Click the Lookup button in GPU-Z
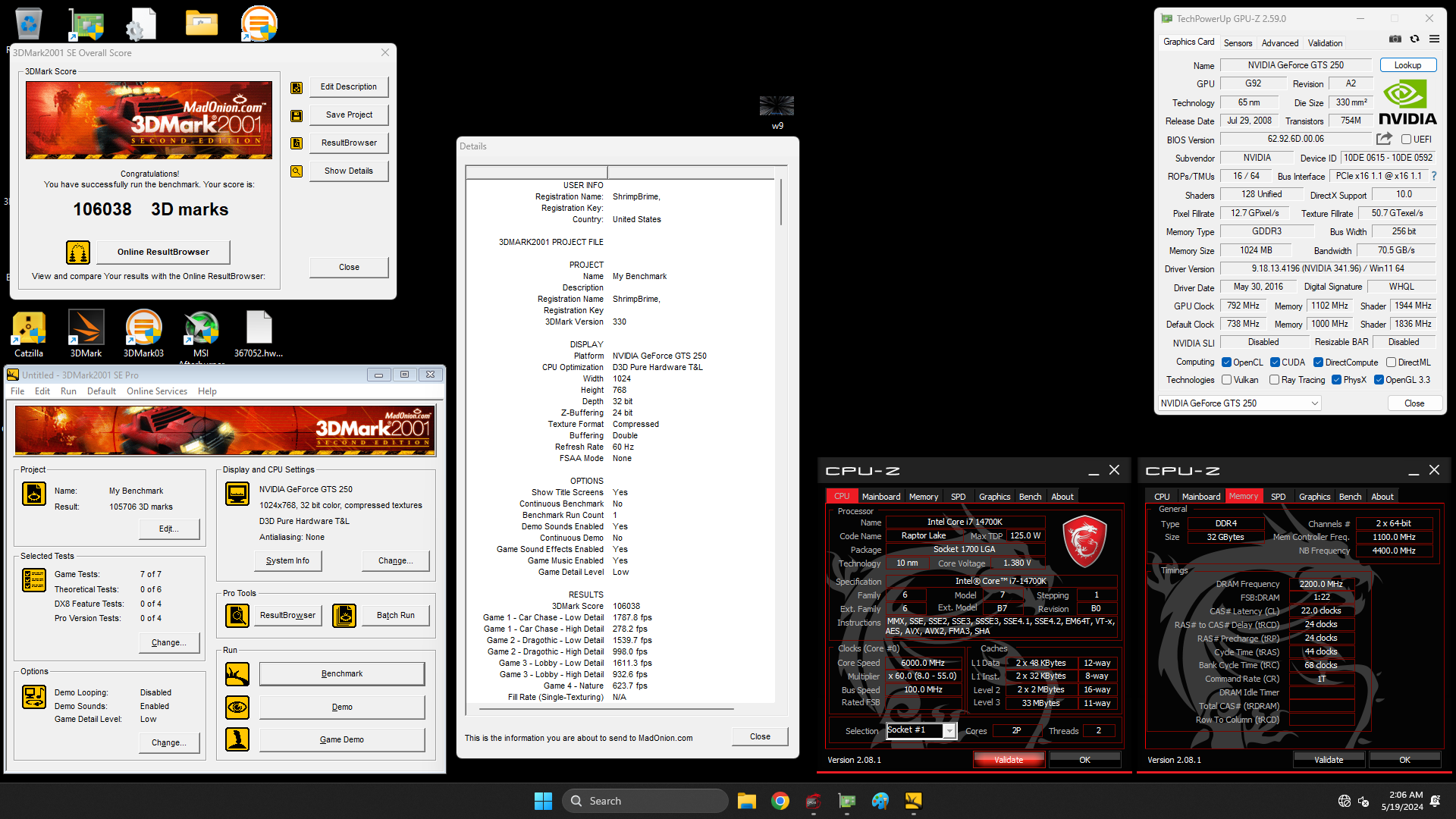Screen dimensions: 1456x819 tap(1407, 65)
